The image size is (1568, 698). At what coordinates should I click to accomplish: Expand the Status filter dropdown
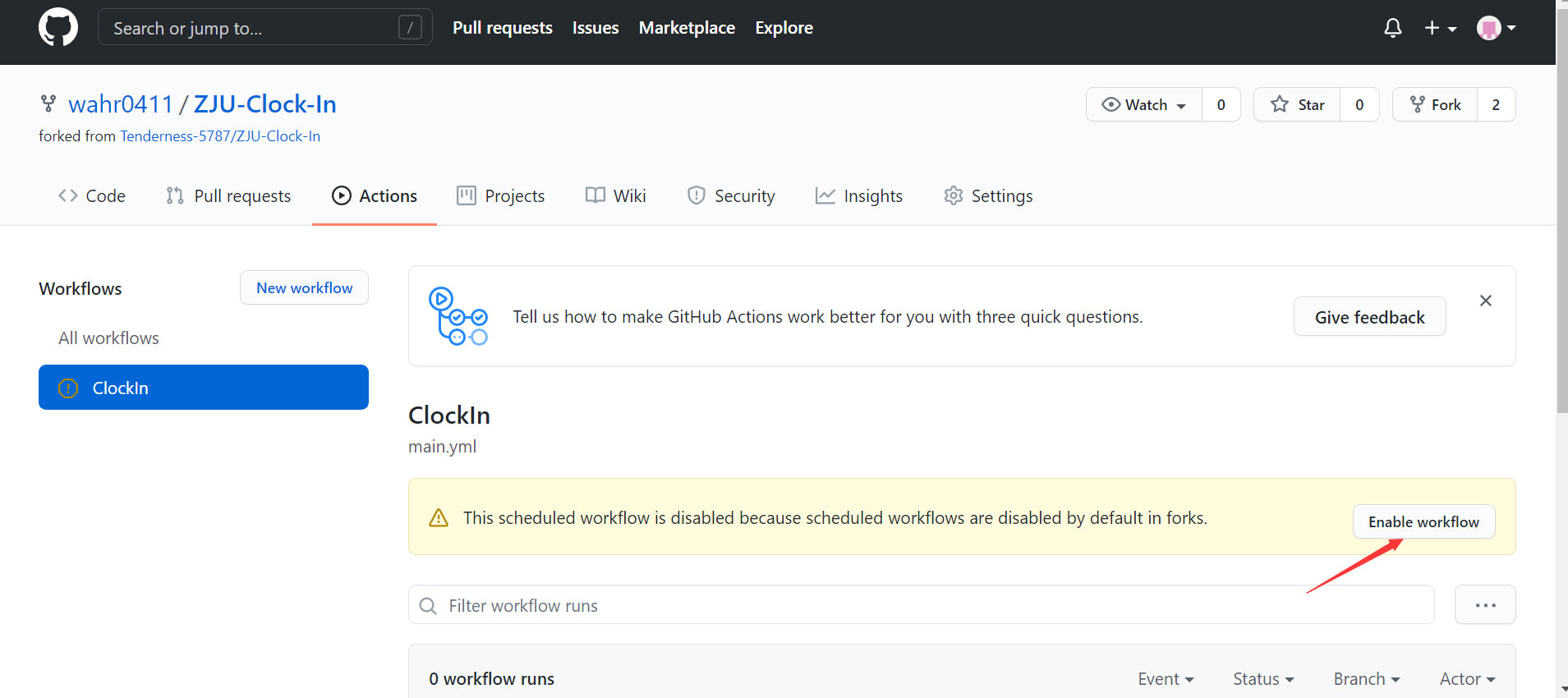coord(1263,679)
